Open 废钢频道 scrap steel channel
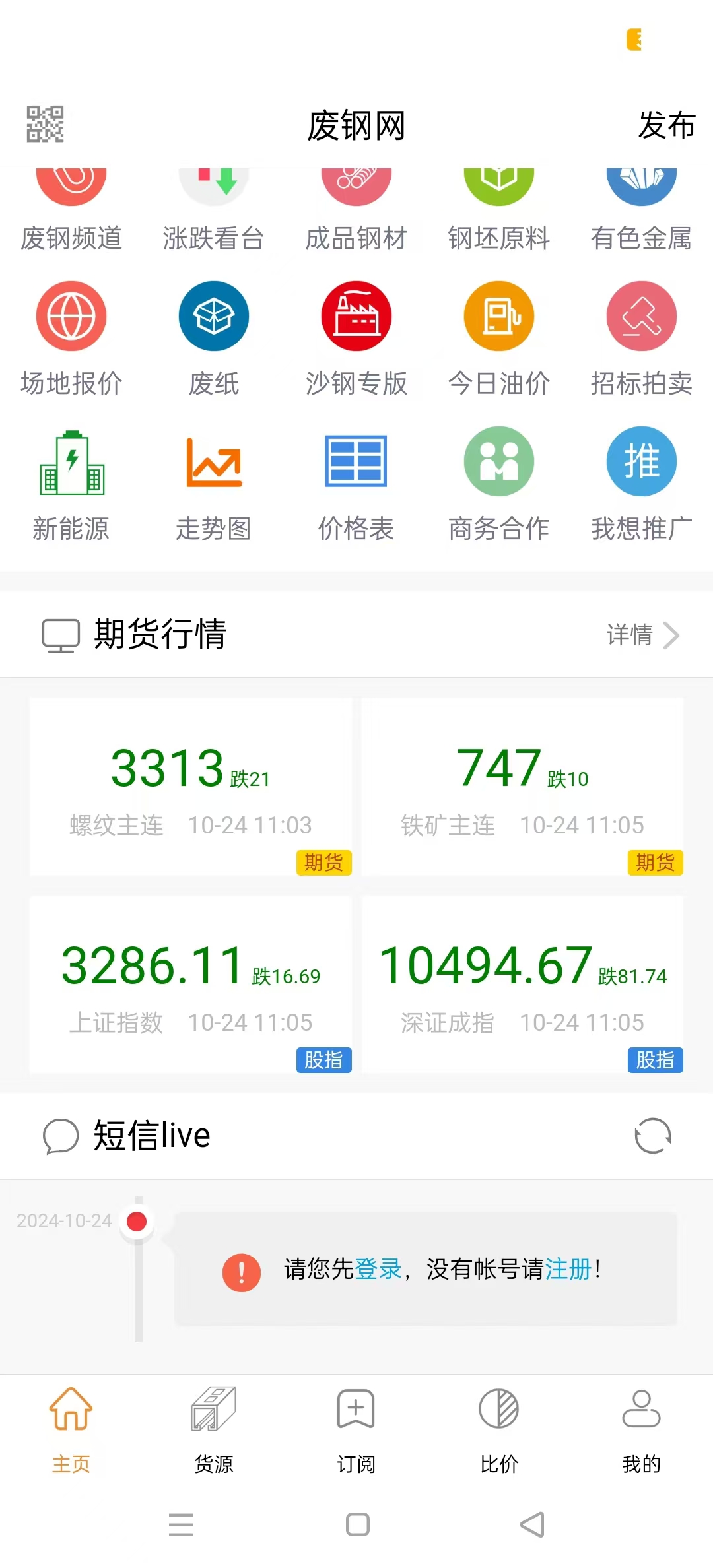This screenshot has height=1568, width=713. [71, 211]
